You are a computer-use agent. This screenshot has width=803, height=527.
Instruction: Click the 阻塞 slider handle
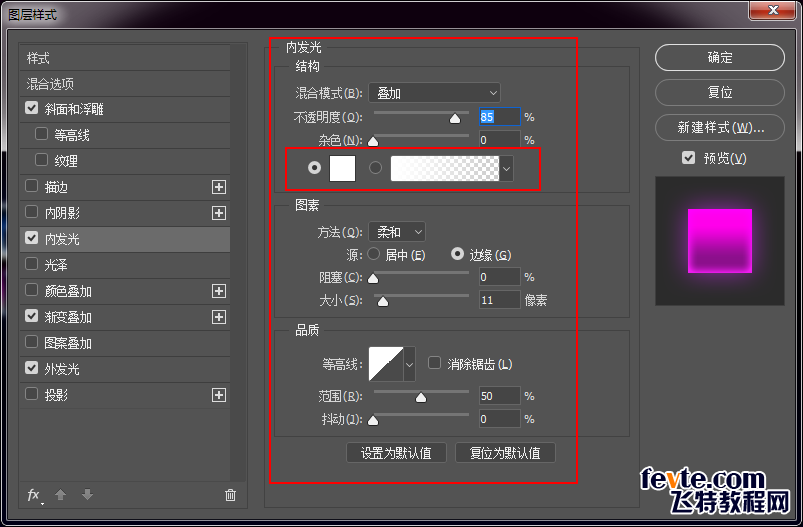tap(373, 278)
